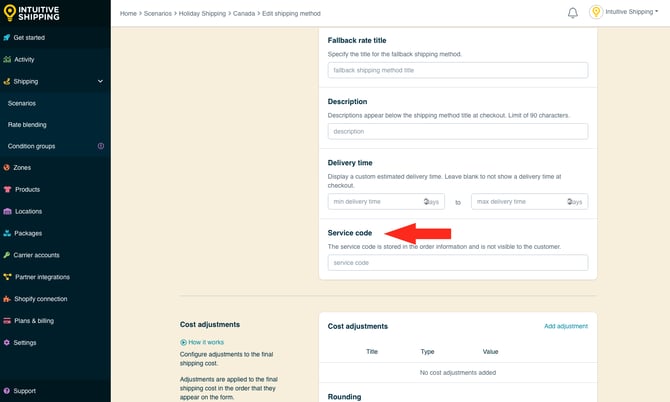The width and height of the screenshot is (670, 402).
Task: Click the fallback shipping method title field
Action: click(x=457, y=71)
